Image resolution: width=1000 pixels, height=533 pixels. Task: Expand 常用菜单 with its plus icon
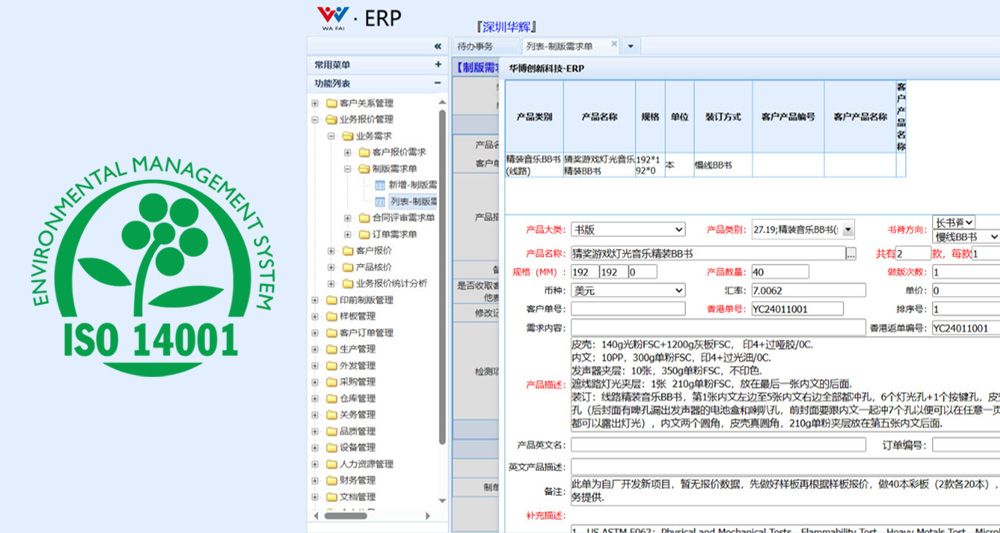438,64
